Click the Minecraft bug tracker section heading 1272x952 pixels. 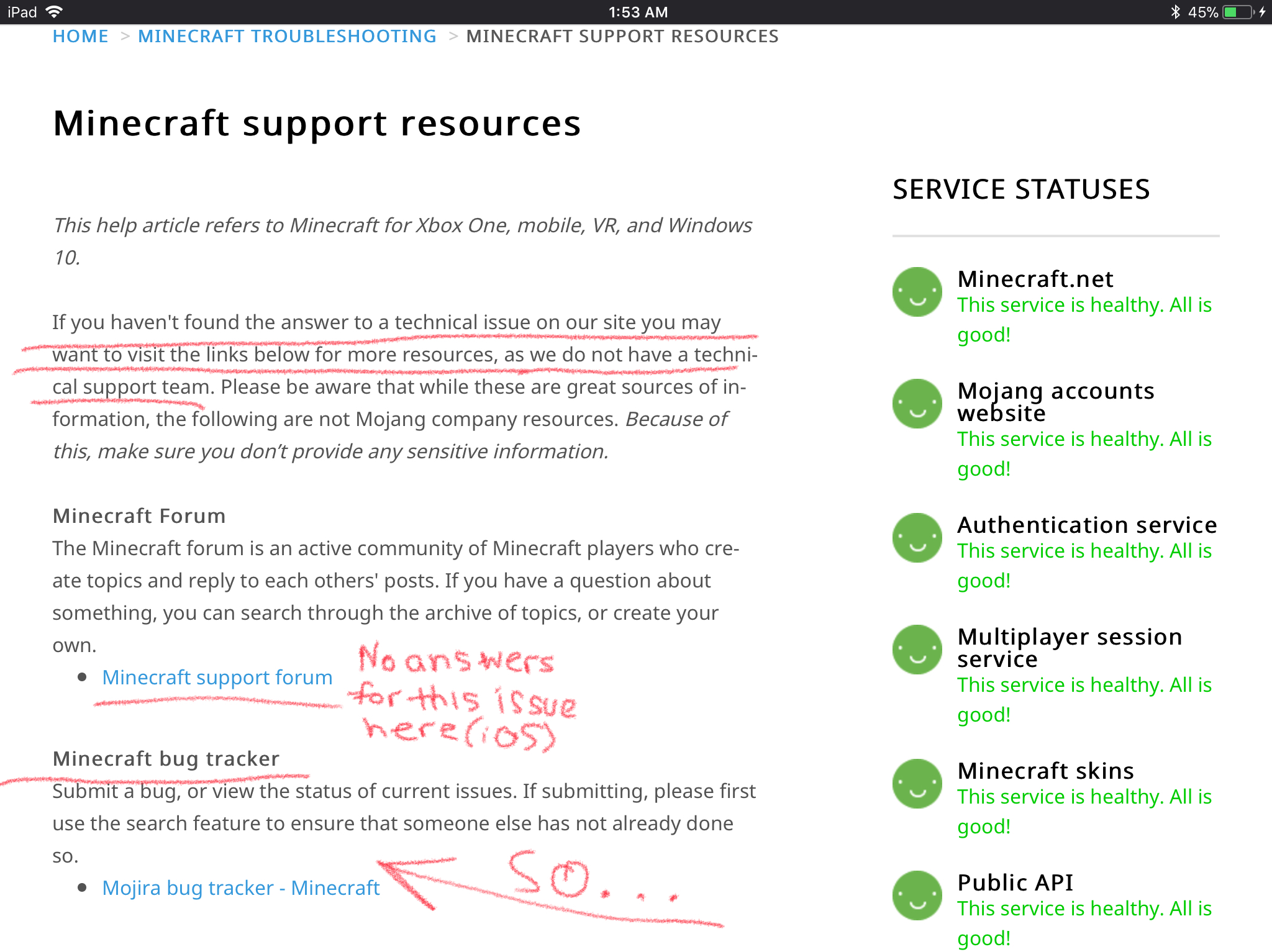pos(166,759)
